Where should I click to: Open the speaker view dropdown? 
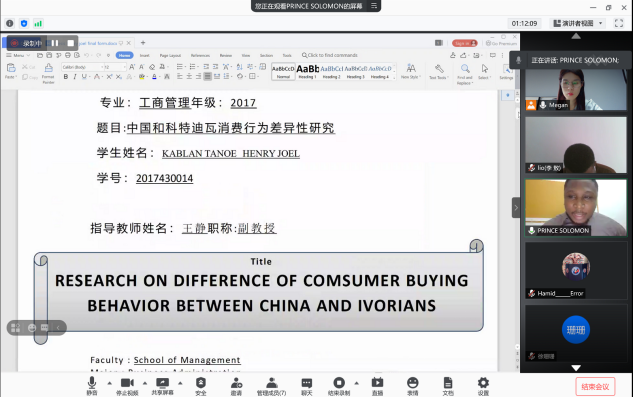click(x=577, y=23)
